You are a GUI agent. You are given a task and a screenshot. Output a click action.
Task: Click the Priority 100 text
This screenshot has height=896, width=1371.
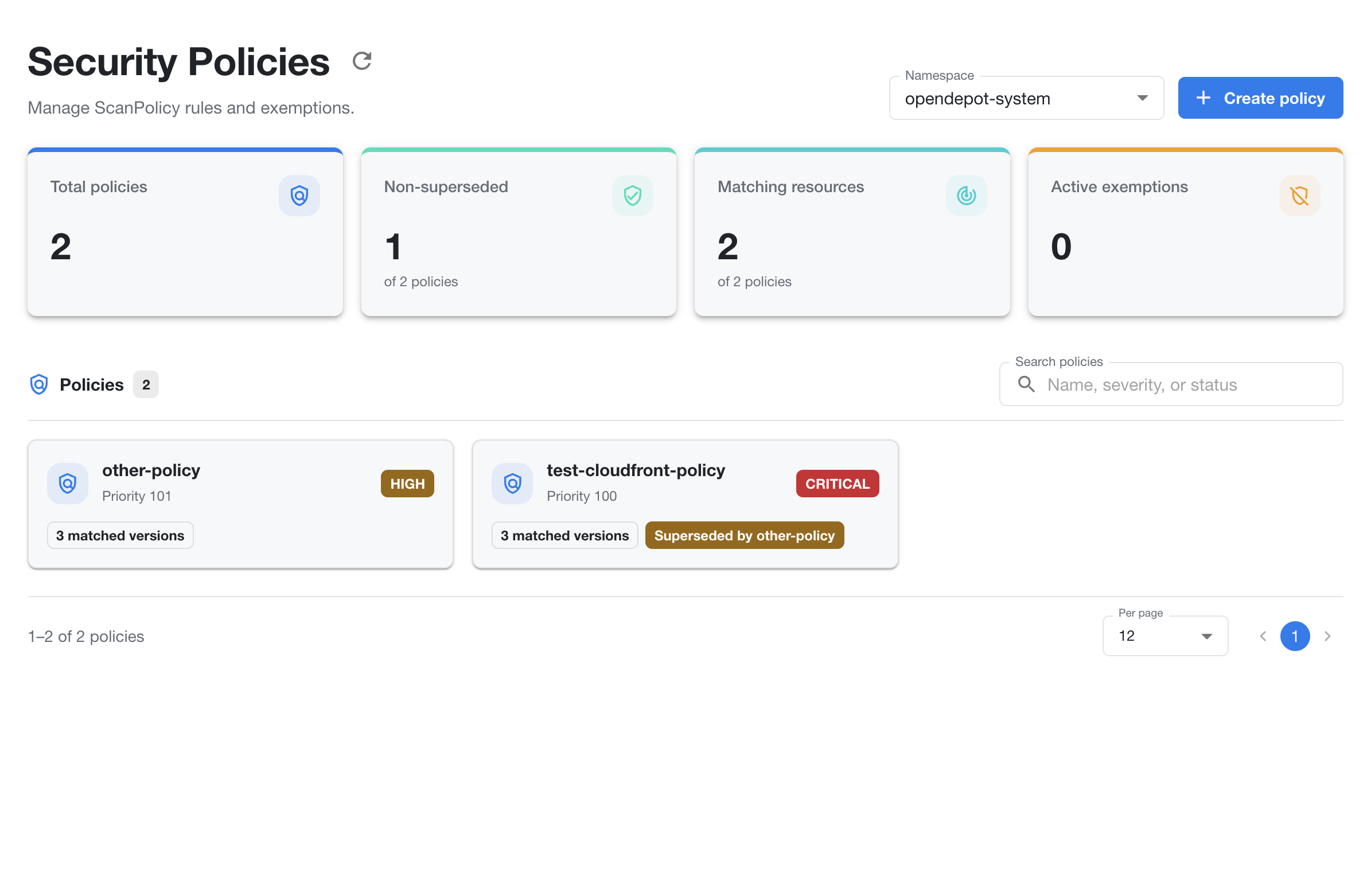pyautogui.click(x=582, y=496)
